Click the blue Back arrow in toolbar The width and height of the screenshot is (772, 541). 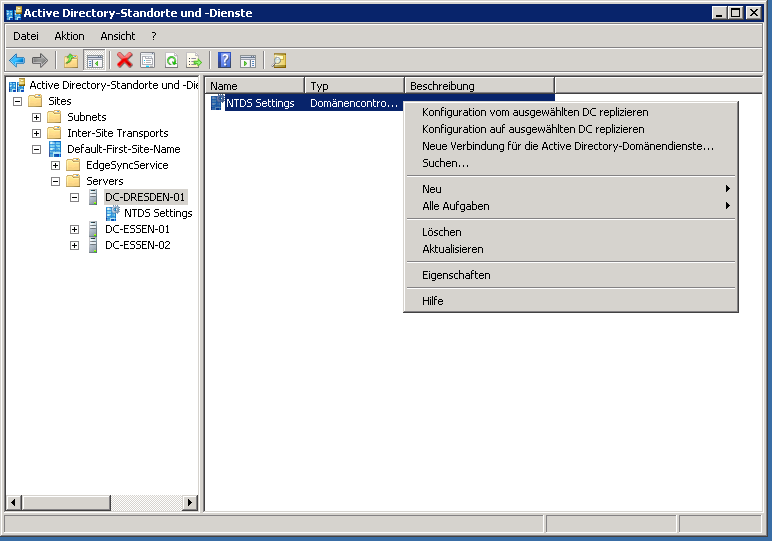coord(17,61)
